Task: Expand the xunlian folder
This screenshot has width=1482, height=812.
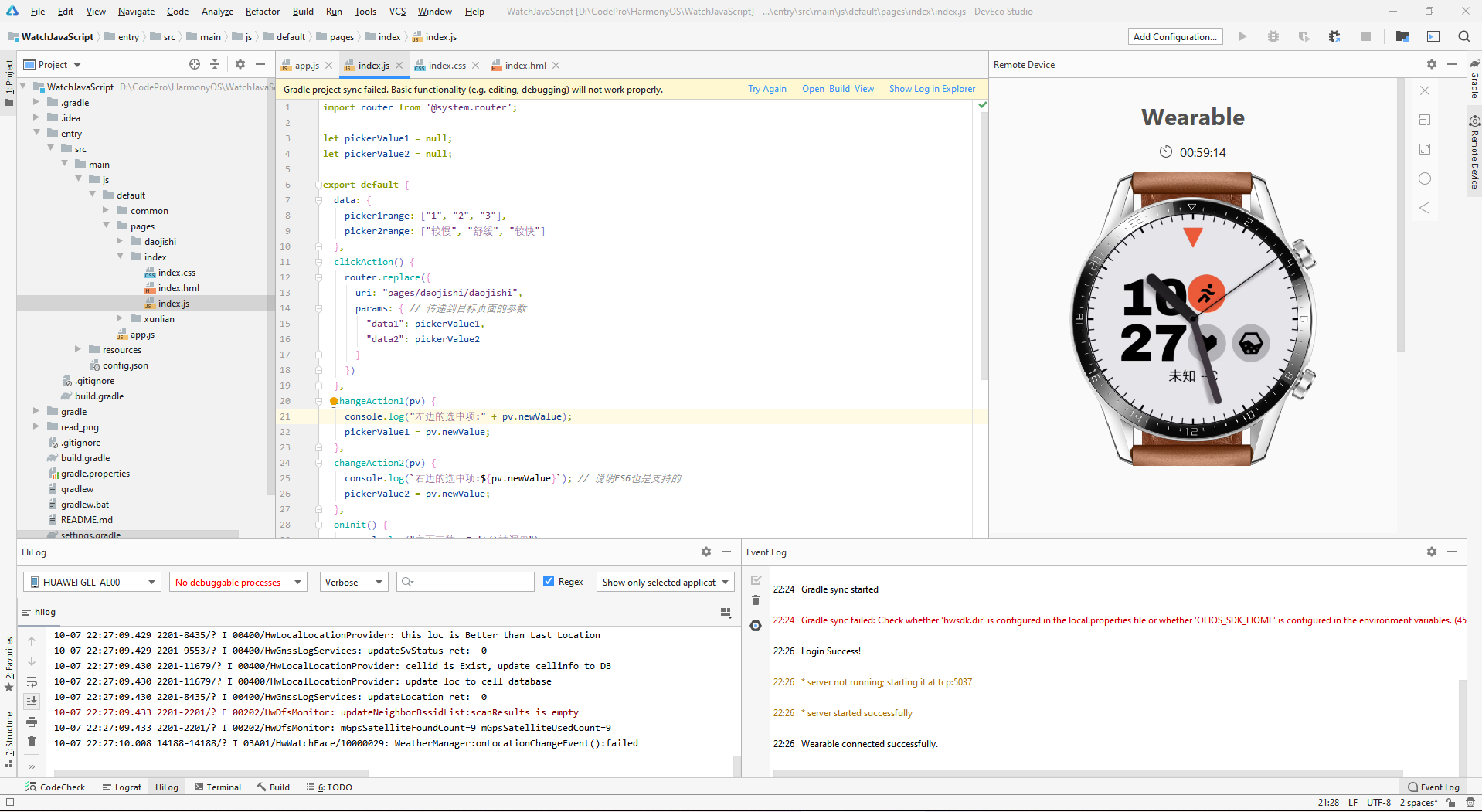Action: (120, 318)
